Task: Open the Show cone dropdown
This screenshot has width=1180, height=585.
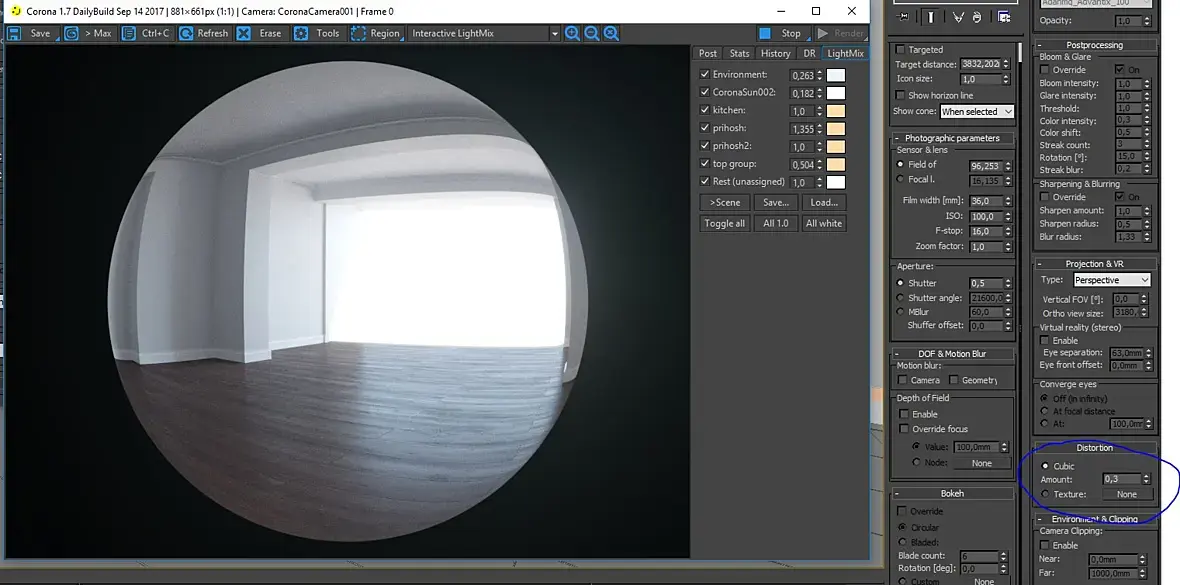Action: 976,112
